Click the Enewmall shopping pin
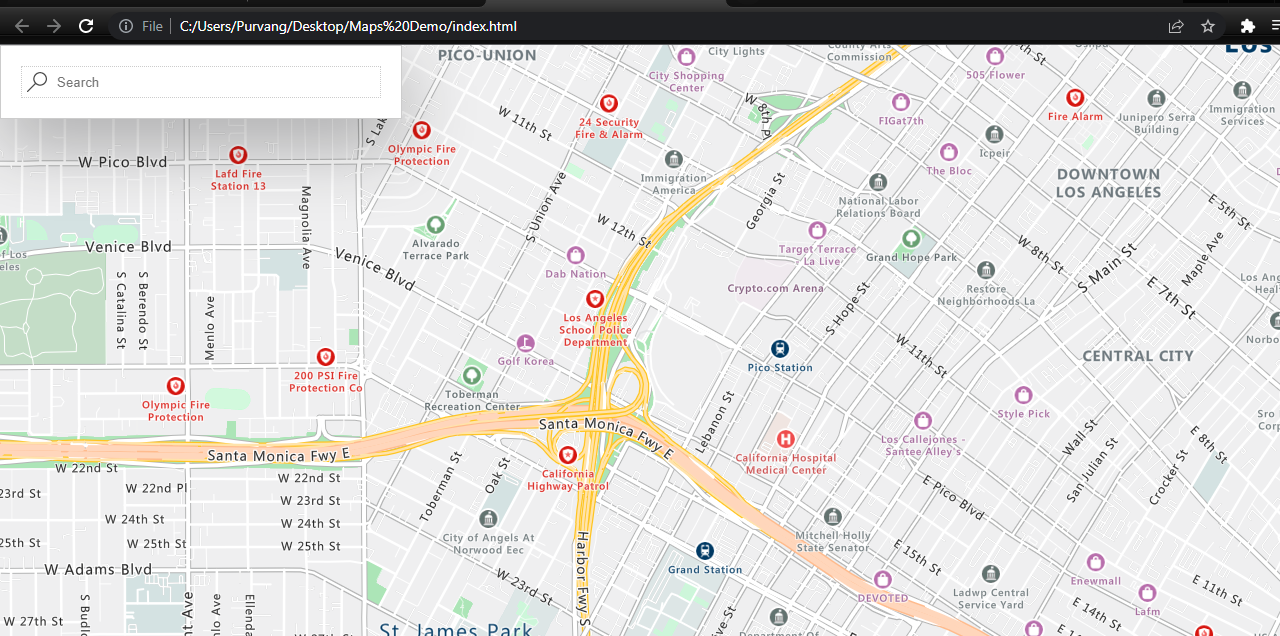Image resolution: width=1280 pixels, height=636 pixels. tap(1095, 562)
